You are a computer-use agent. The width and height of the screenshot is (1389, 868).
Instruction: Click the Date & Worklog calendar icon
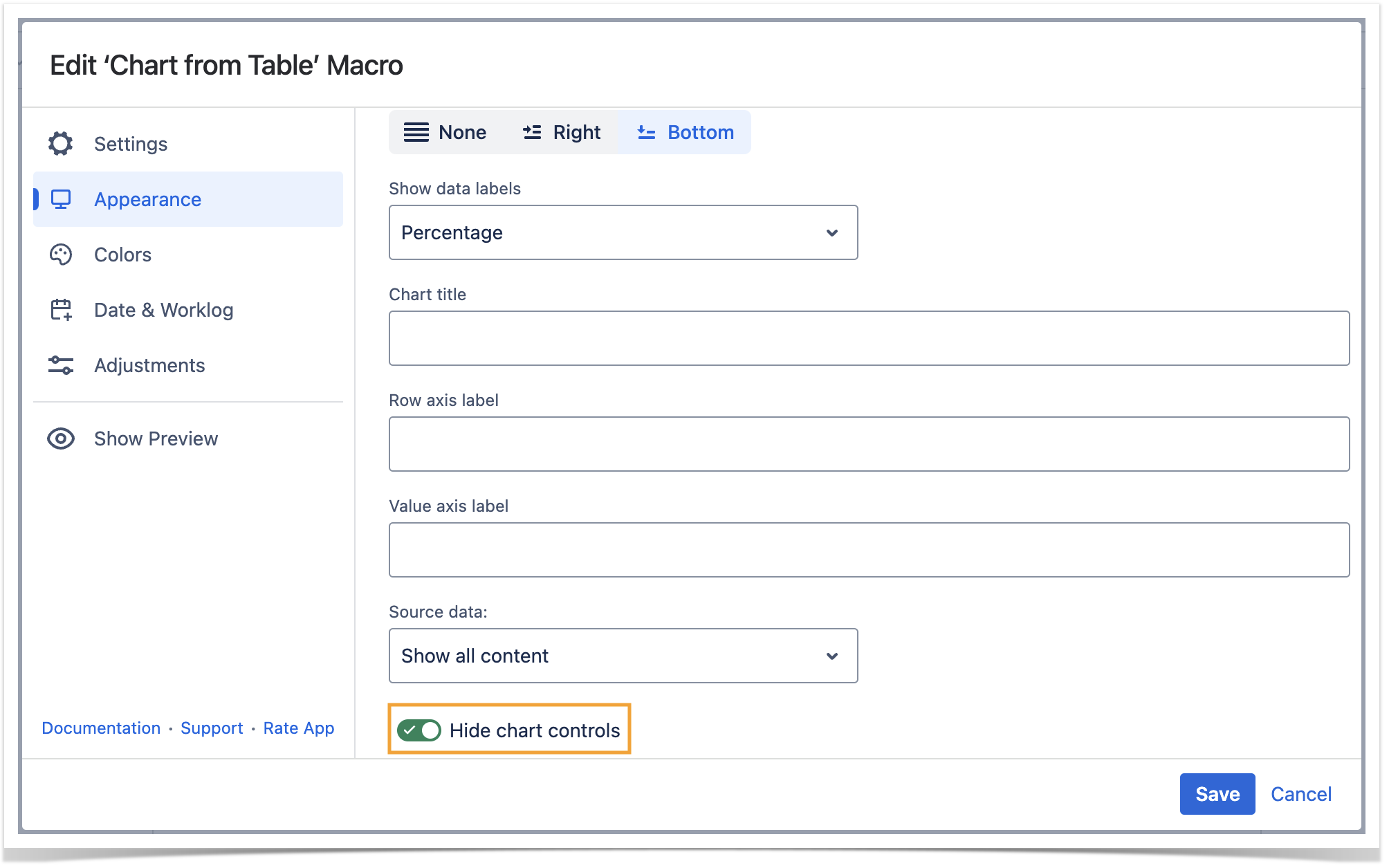[61, 310]
